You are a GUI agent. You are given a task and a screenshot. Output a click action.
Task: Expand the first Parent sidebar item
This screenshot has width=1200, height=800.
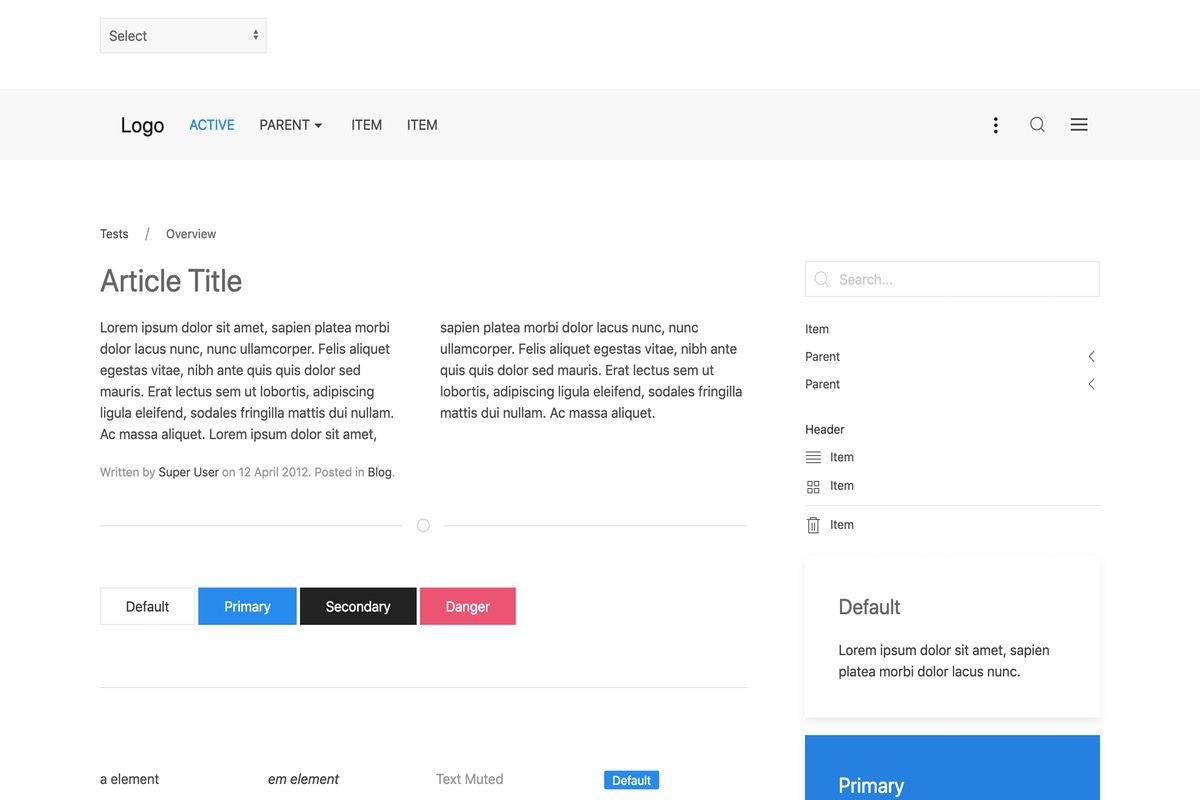pyautogui.click(x=1091, y=357)
